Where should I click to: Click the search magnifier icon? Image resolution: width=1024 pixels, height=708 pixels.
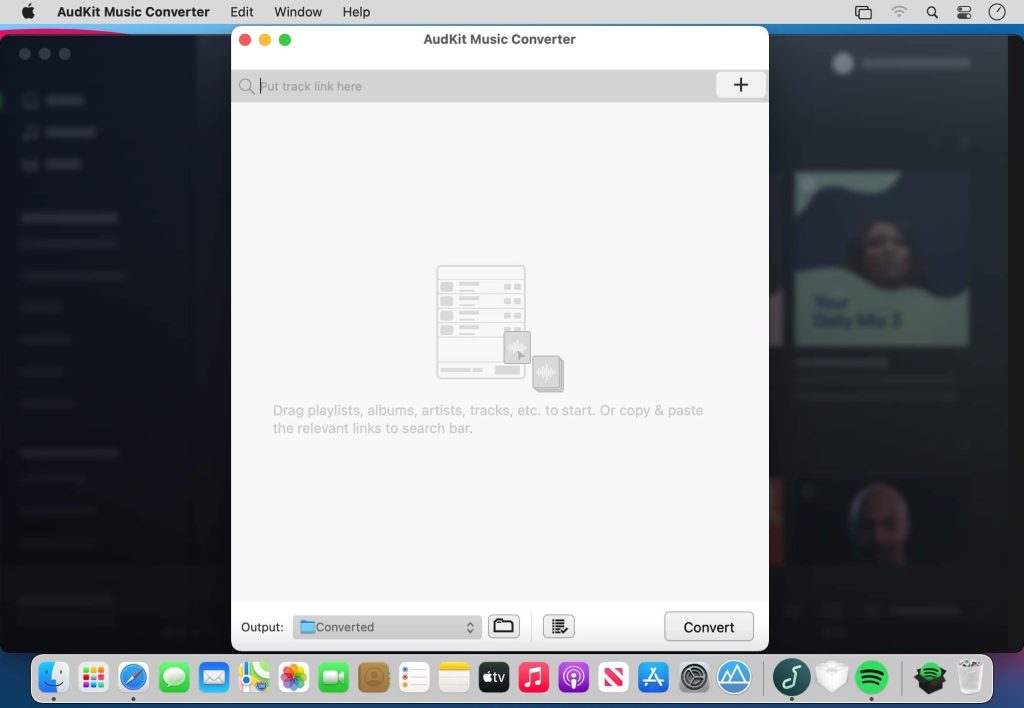[246, 86]
